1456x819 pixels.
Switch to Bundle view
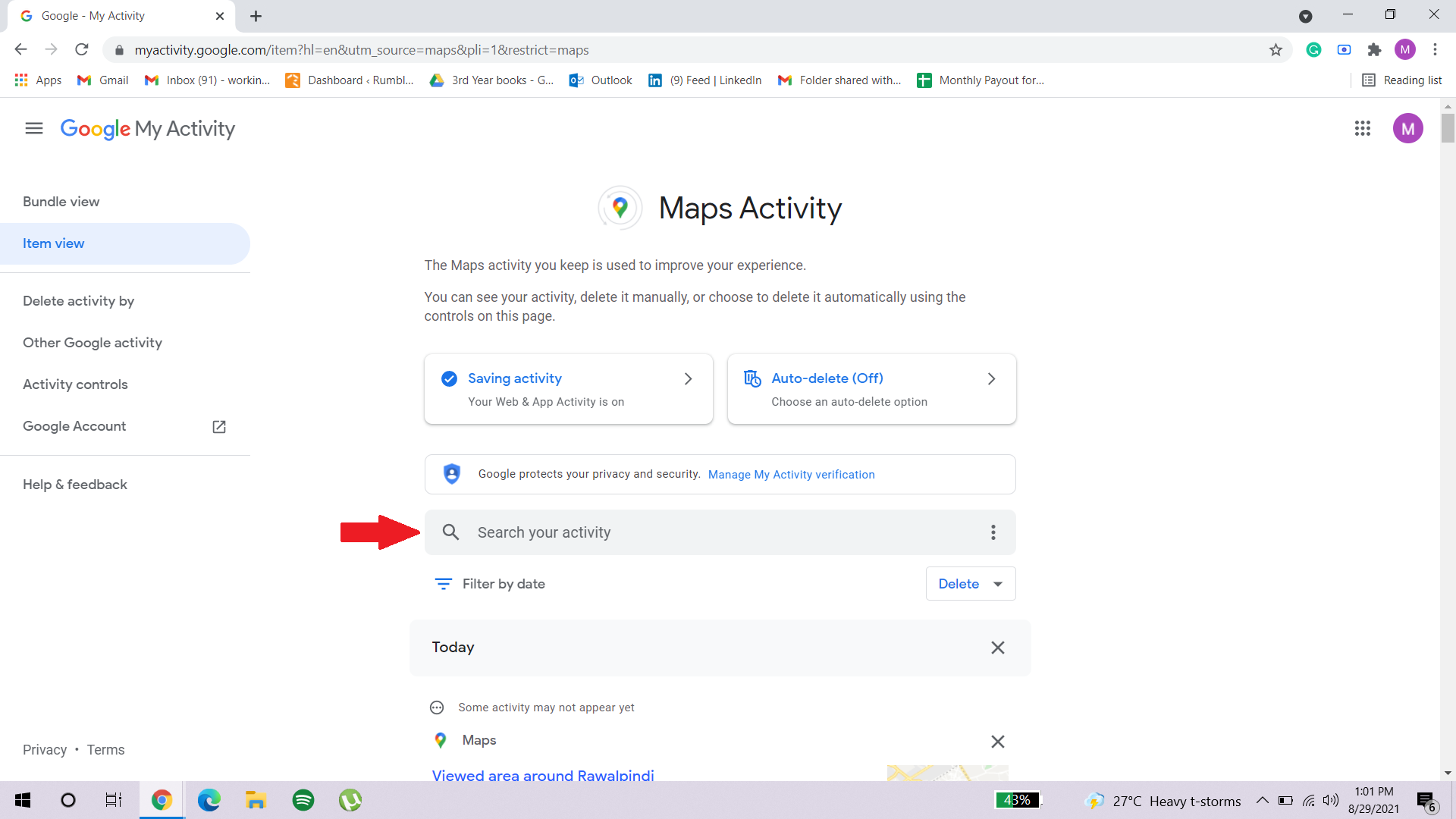click(61, 202)
